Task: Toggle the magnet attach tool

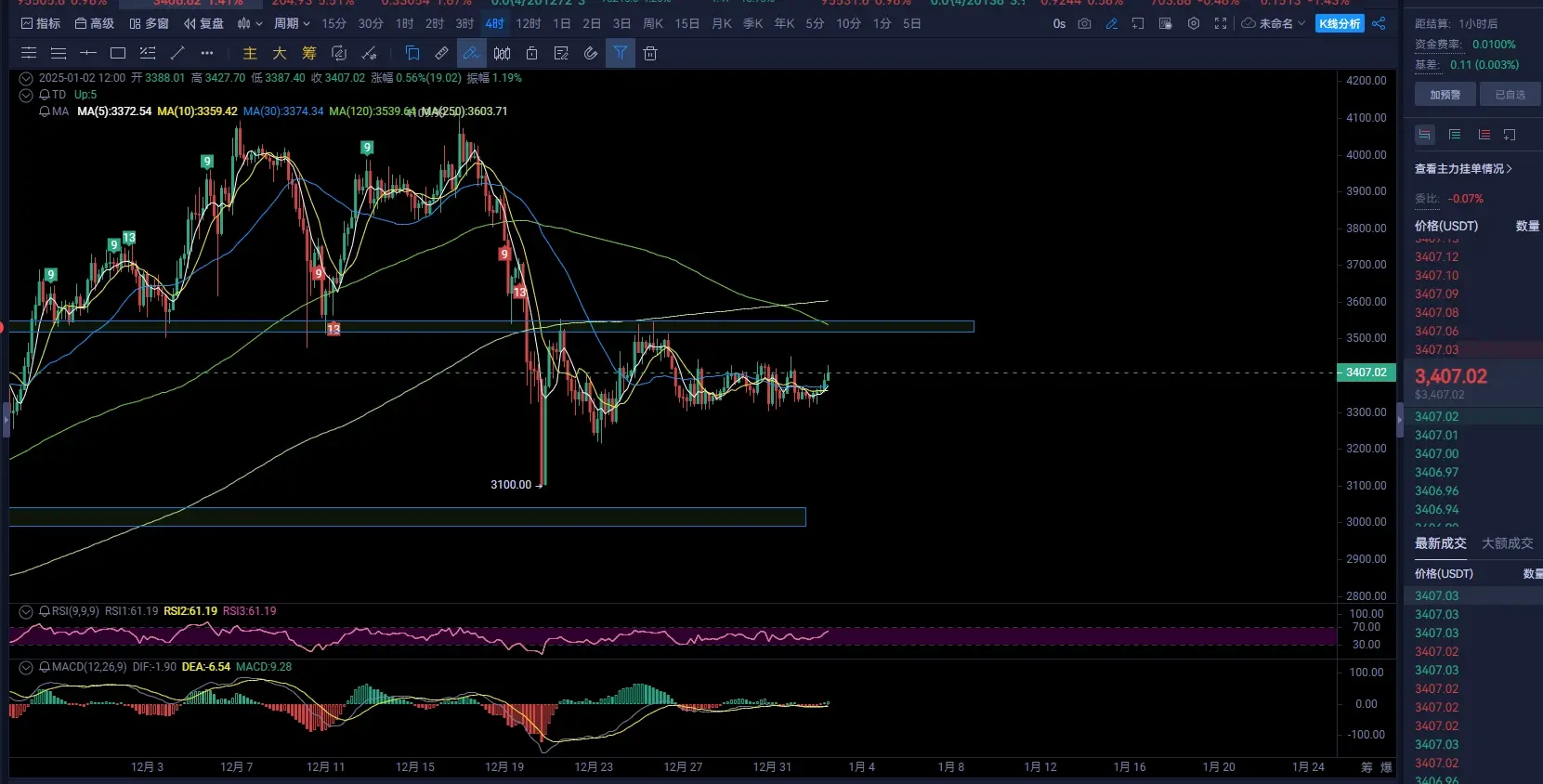Action: pos(591,53)
